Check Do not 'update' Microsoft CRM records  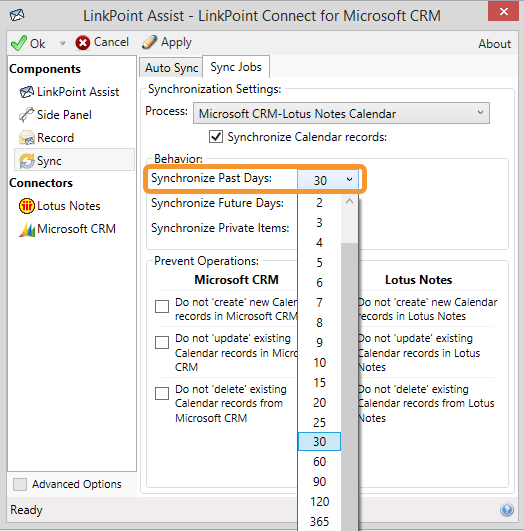[162, 342]
